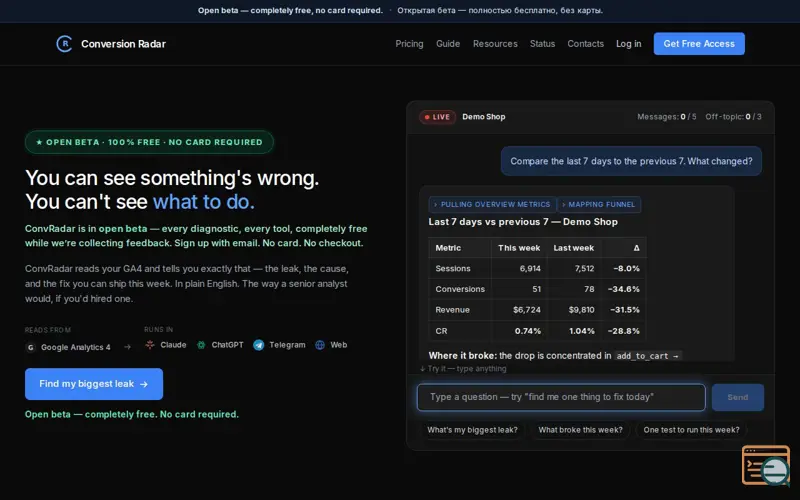Viewport: 800px width, 500px height.
Task: Click the Web globe icon
Action: pyautogui.click(x=320, y=345)
